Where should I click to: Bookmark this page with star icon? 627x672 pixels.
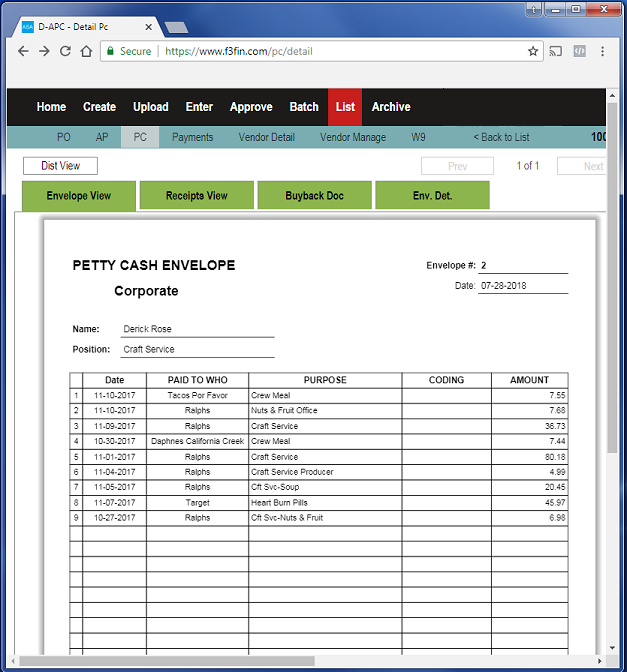tap(533, 51)
